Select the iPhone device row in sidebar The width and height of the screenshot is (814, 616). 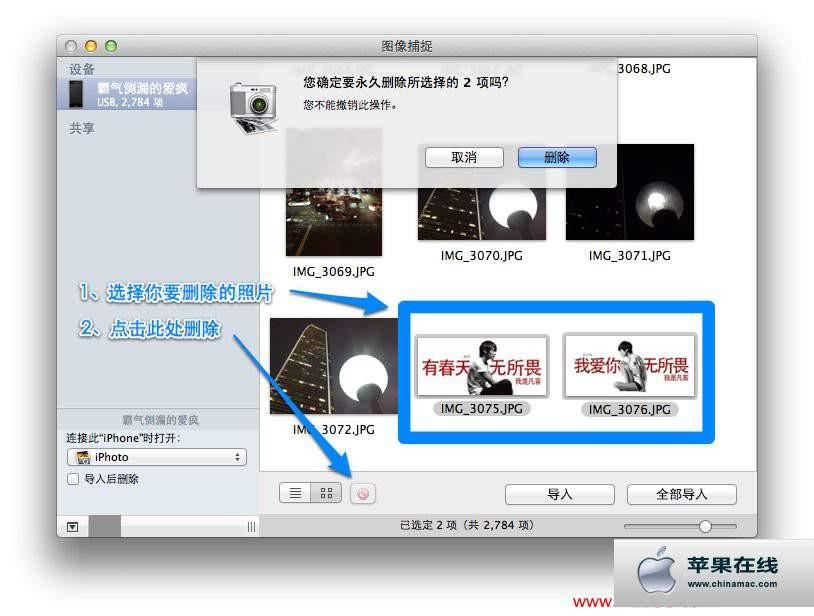(x=127, y=94)
